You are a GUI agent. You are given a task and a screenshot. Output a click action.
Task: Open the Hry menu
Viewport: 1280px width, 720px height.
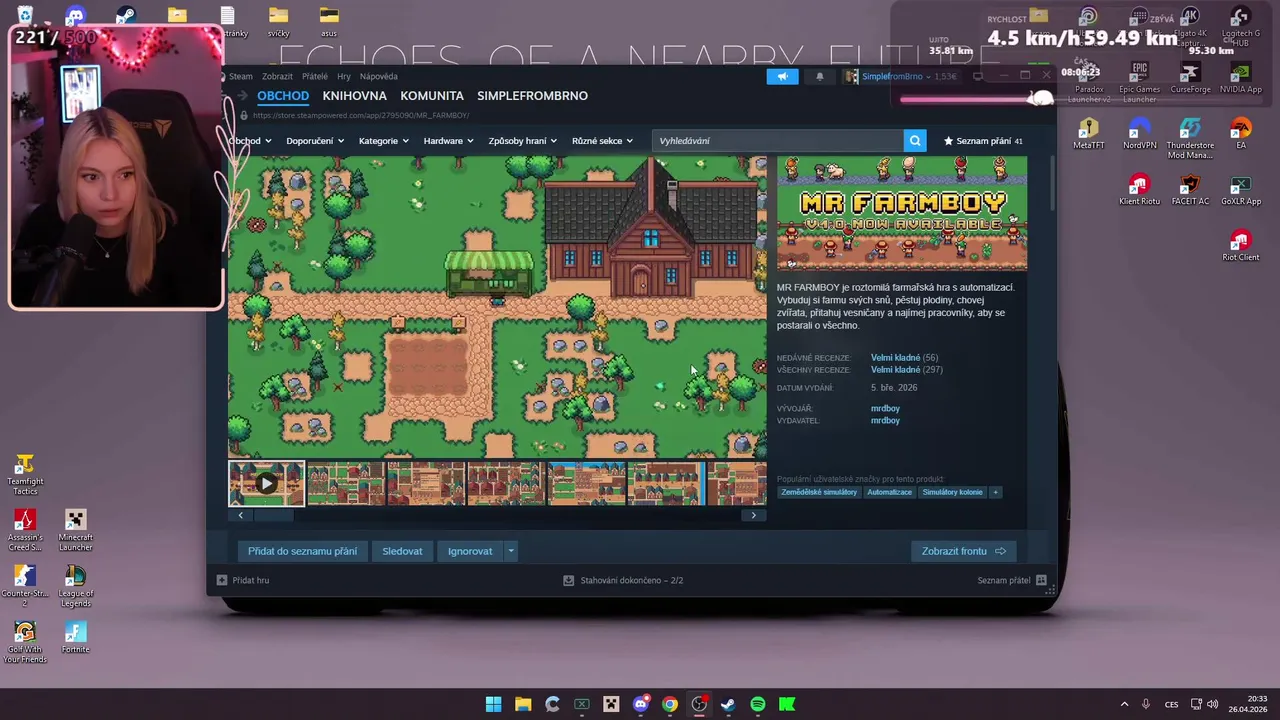pyautogui.click(x=344, y=76)
